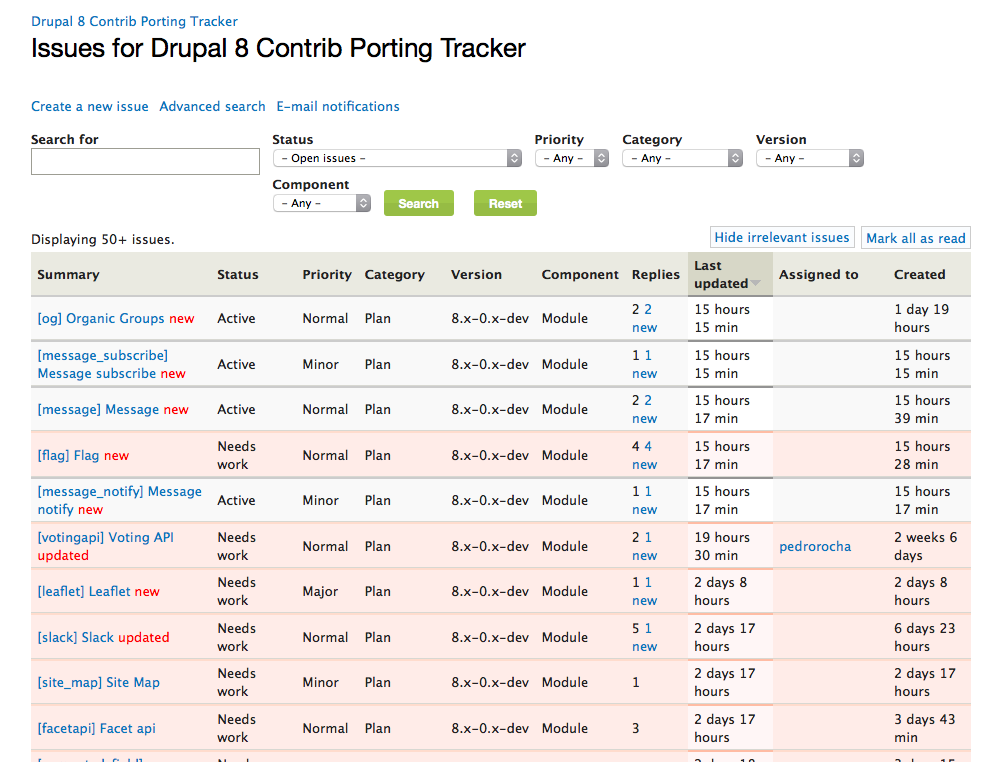Click inside the Search for text field
The height and width of the screenshot is (762, 1002).
145,161
